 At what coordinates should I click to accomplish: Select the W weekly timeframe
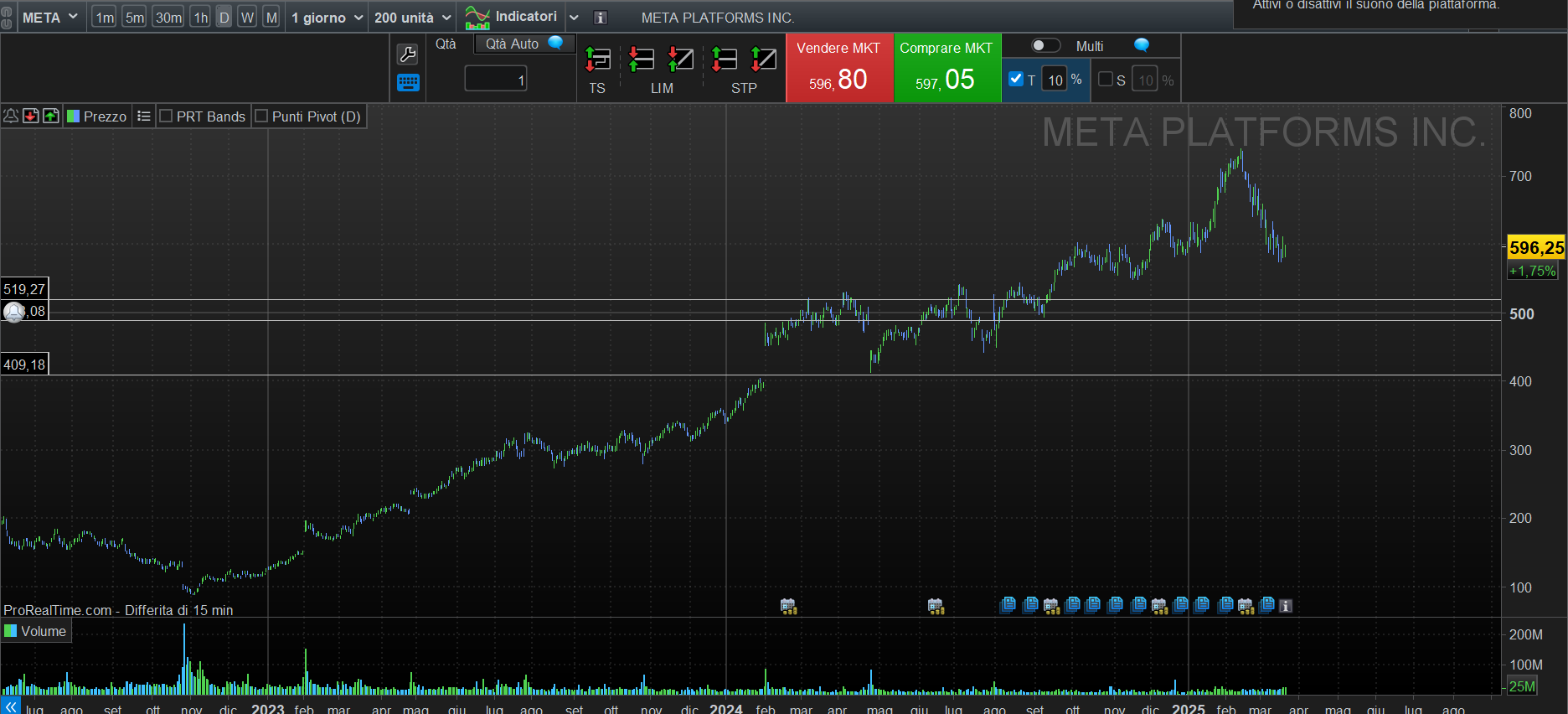click(x=247, y=18)
